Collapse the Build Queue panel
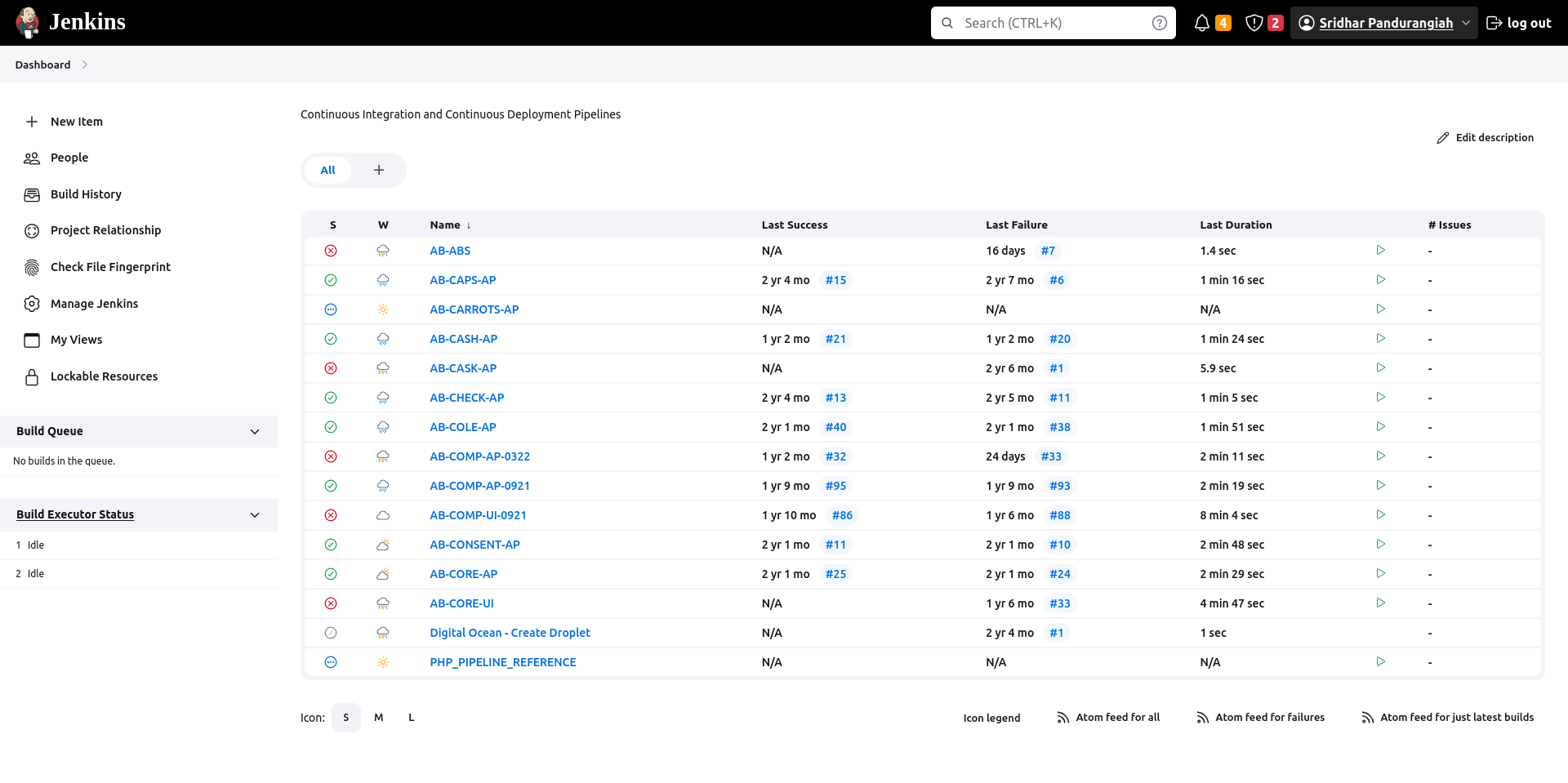This screenshot has height=783, width=1568. (x=255, y=431)
